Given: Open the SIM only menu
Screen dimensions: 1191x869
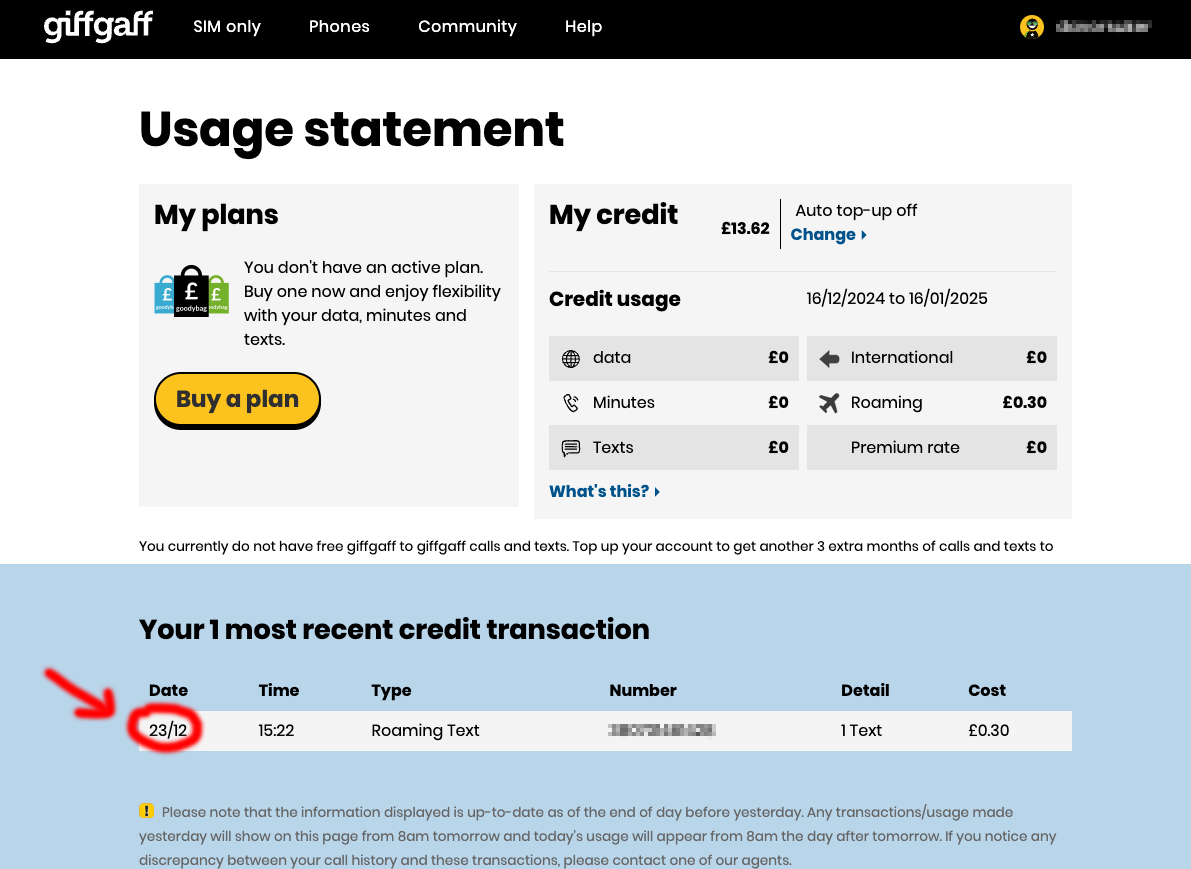Looking at the screenshot, I should coord(226,27).
